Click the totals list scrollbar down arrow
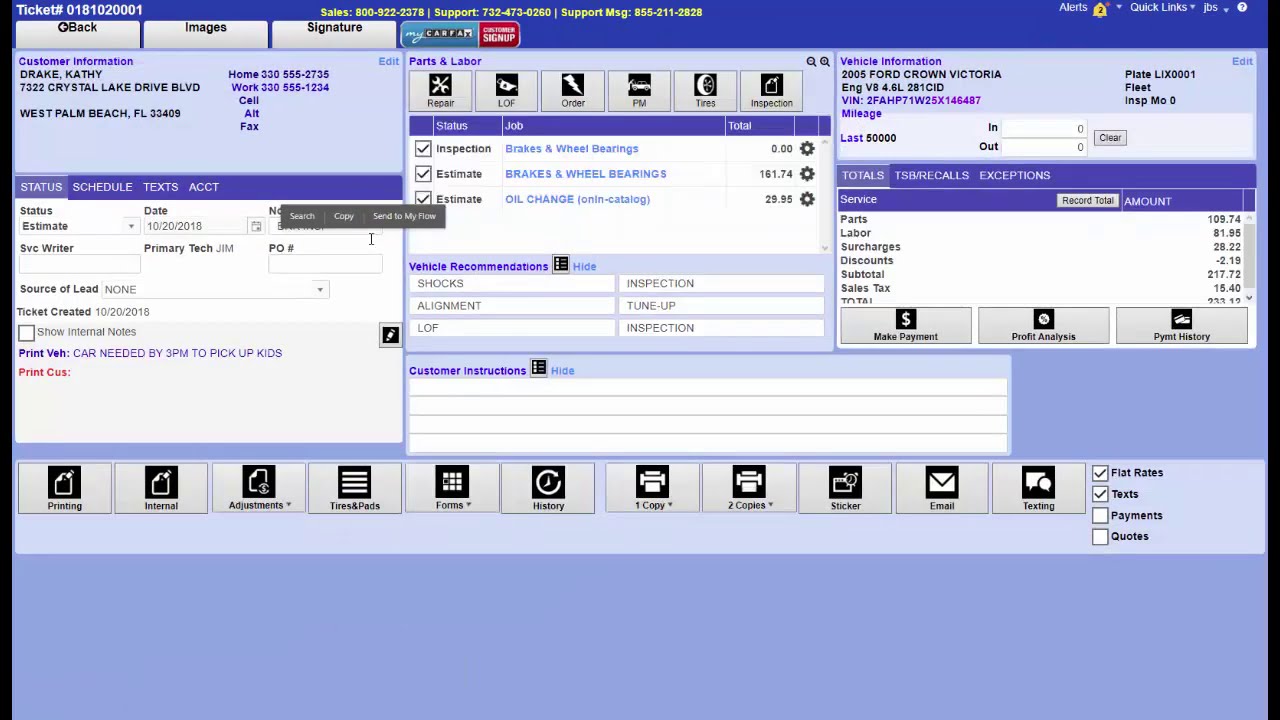Viewport: 1280px width, 720px height. (x=1249, y=298)
